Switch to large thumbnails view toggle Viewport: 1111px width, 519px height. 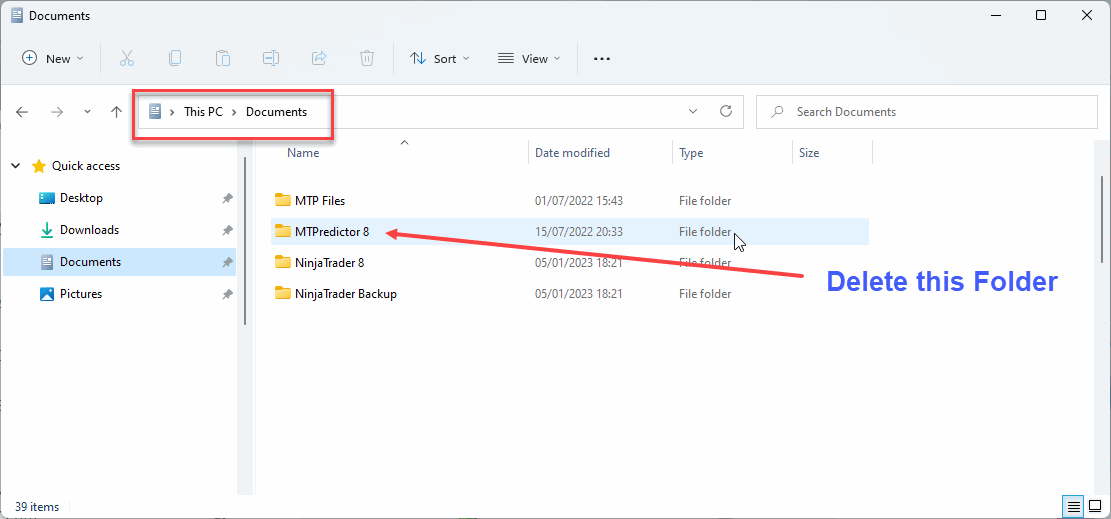click(1093, 507)
